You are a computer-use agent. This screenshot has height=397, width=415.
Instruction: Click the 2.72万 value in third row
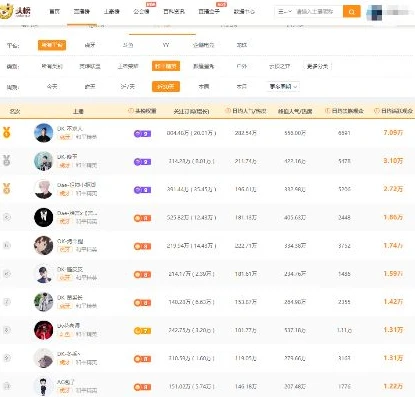point(393,189)
